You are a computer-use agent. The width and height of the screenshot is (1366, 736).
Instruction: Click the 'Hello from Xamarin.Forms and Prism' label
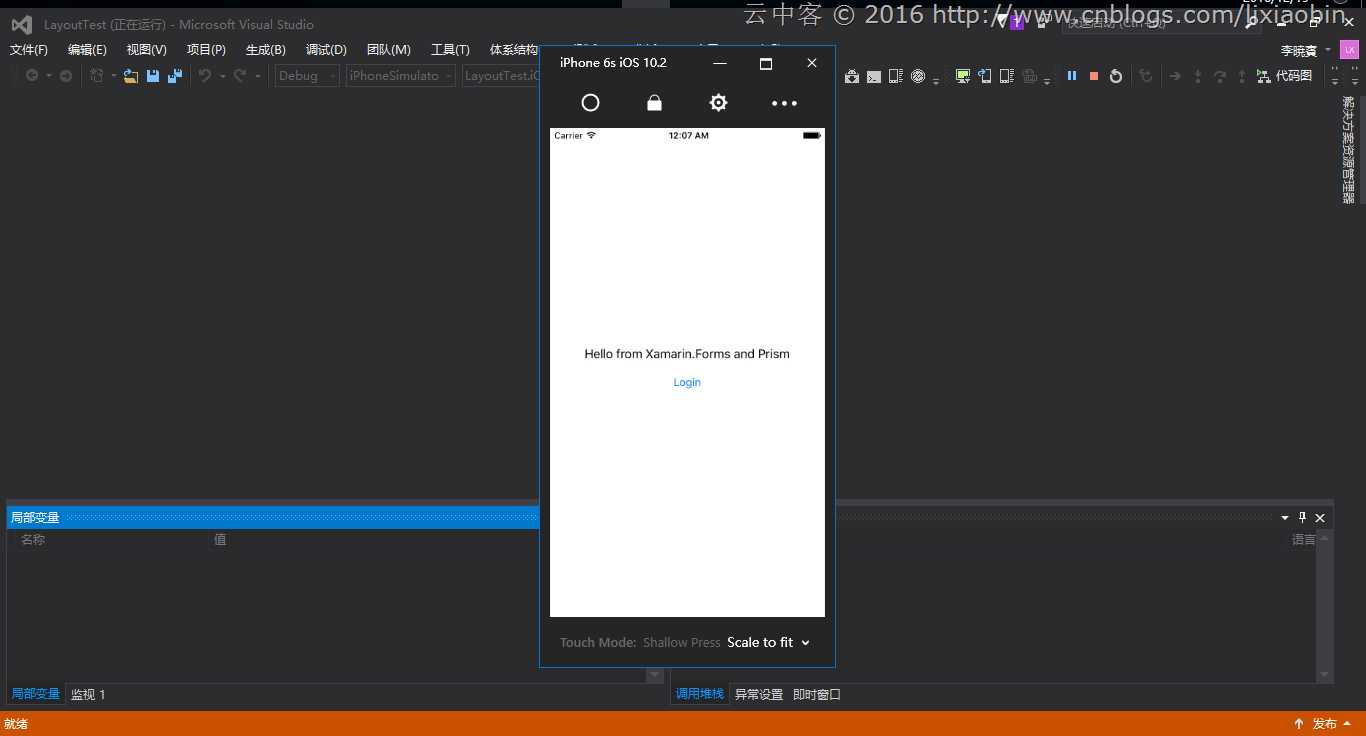click(687, 354)
